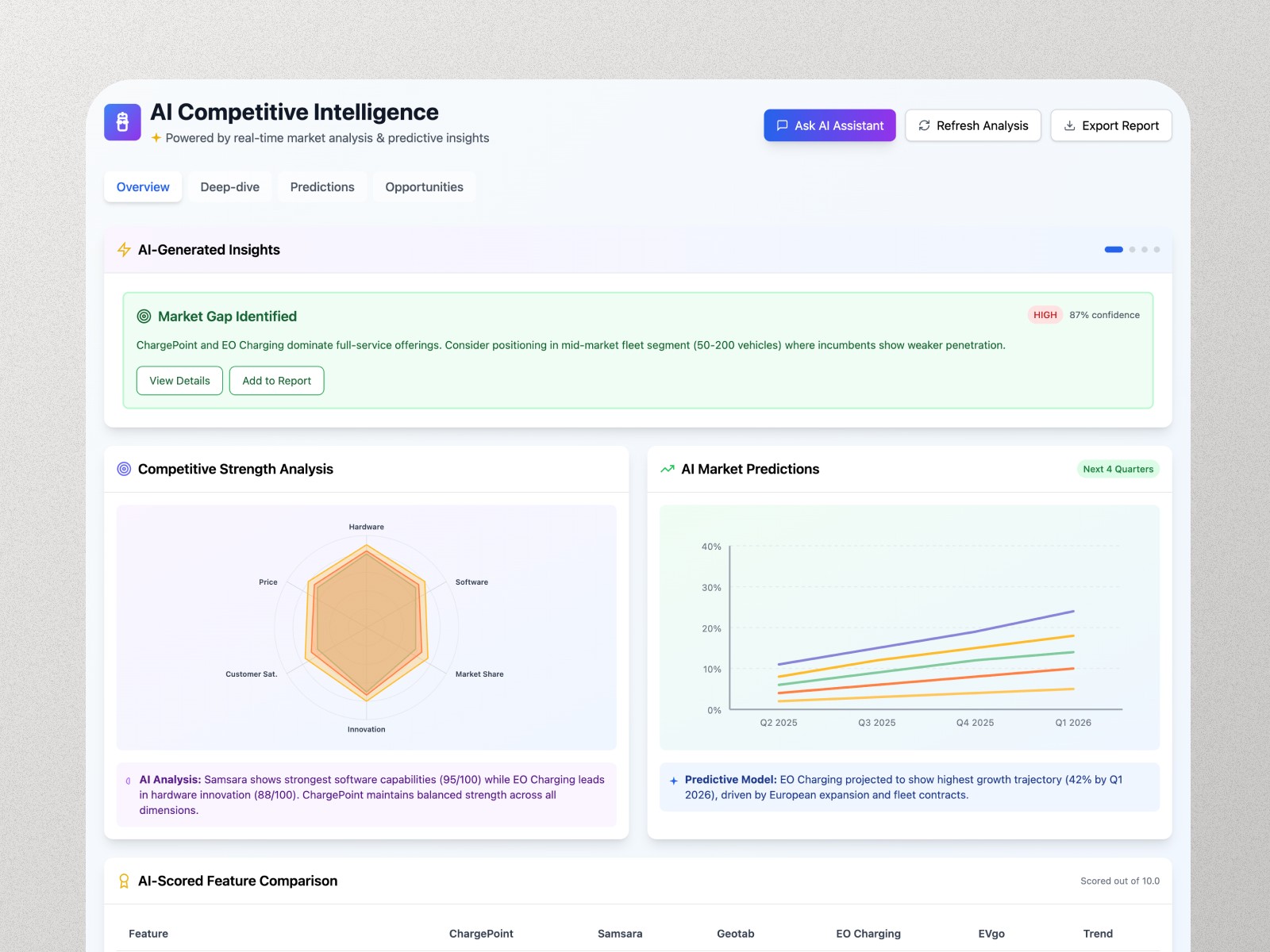Click the Market Share radar axis label
Screen dimensions: 1270x952
point(479,674)
